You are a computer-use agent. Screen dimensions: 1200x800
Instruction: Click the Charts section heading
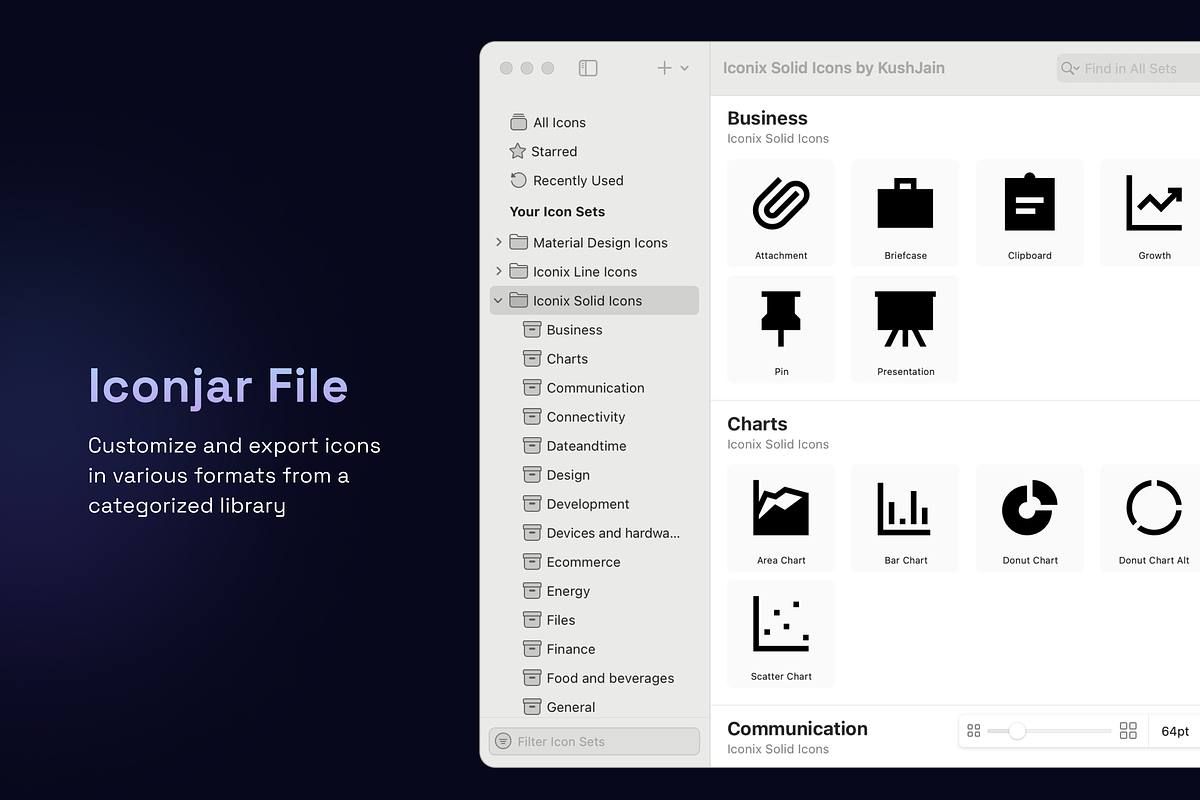pos(757,424)
